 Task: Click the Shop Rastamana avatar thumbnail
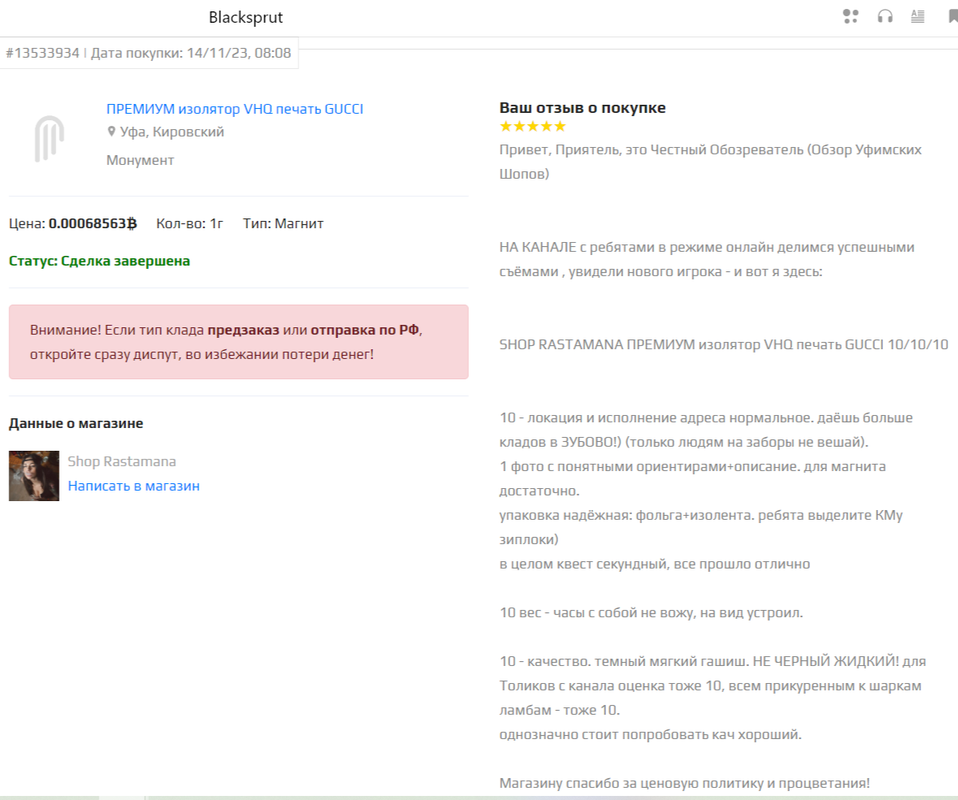tap(34, 476)
